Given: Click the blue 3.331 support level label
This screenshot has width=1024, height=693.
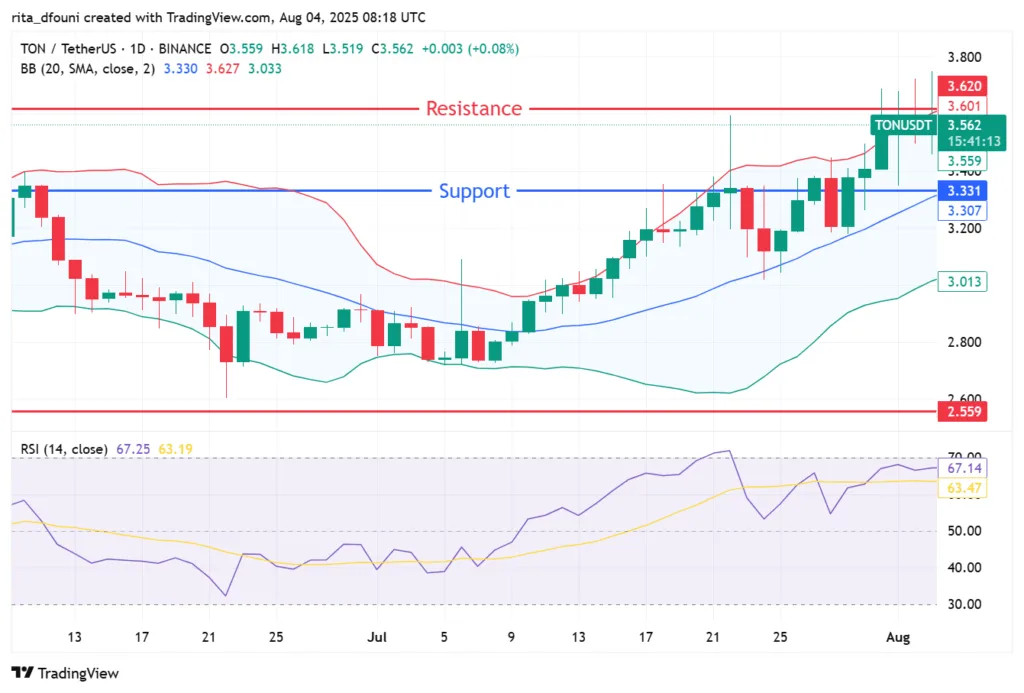Looking at the screenshot, I should point(962,189).
